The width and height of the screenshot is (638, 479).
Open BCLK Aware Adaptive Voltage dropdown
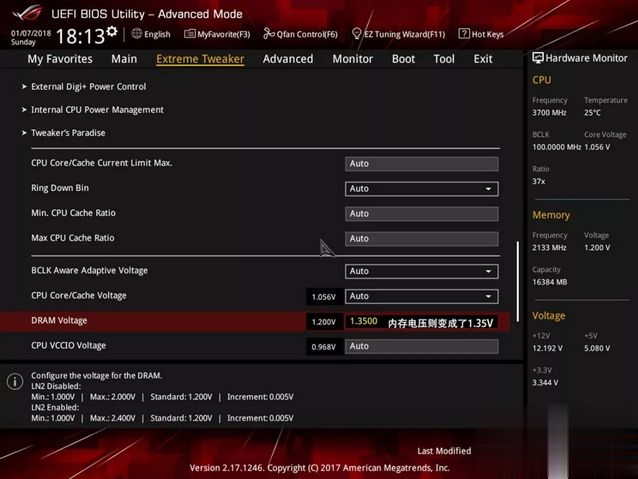pyautogui.click(x=421, y=271)
